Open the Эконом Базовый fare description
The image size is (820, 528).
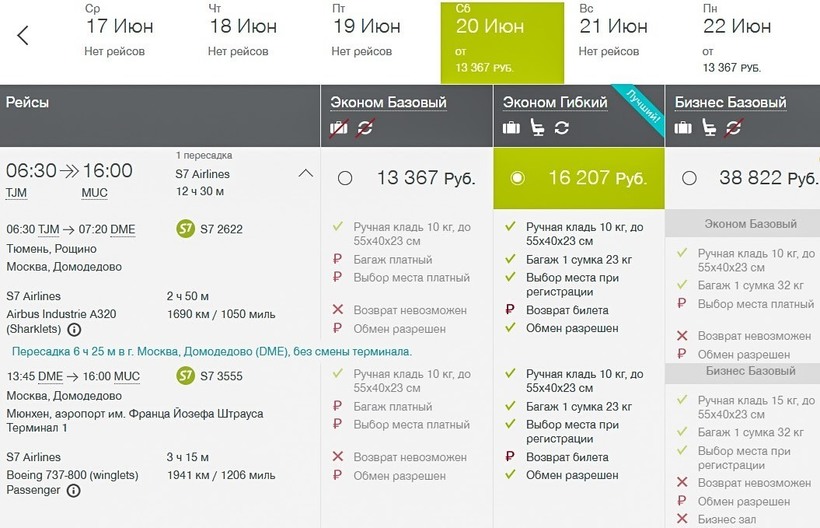coord(389,102)
